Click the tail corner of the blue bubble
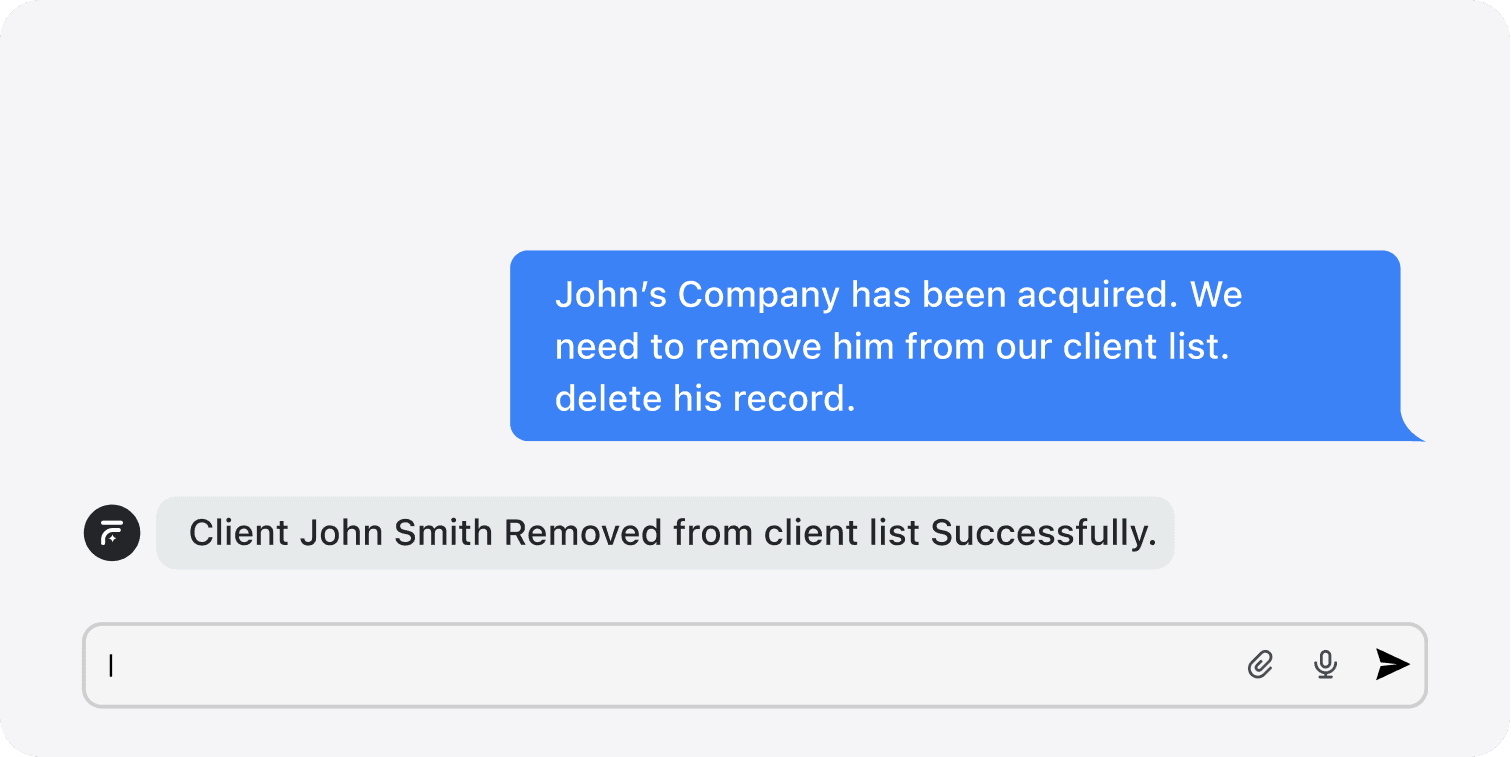Viewport: 1511px width, 757px height. 1413,431
